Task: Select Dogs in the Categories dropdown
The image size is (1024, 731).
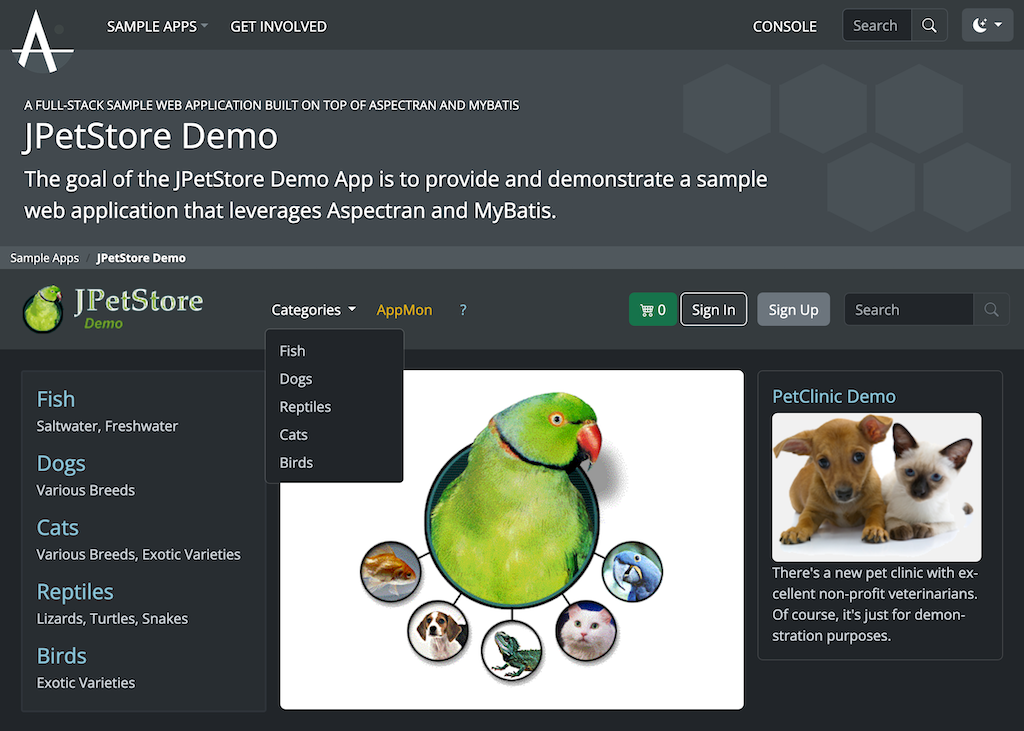Action: click(334, 379)
